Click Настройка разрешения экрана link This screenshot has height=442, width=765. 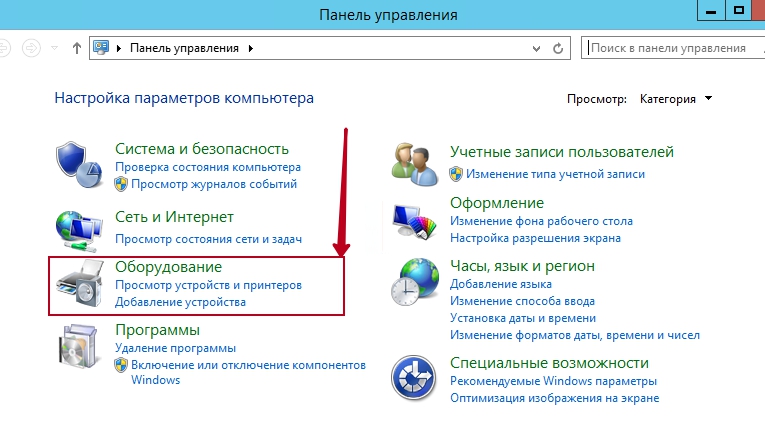(535, 238)
